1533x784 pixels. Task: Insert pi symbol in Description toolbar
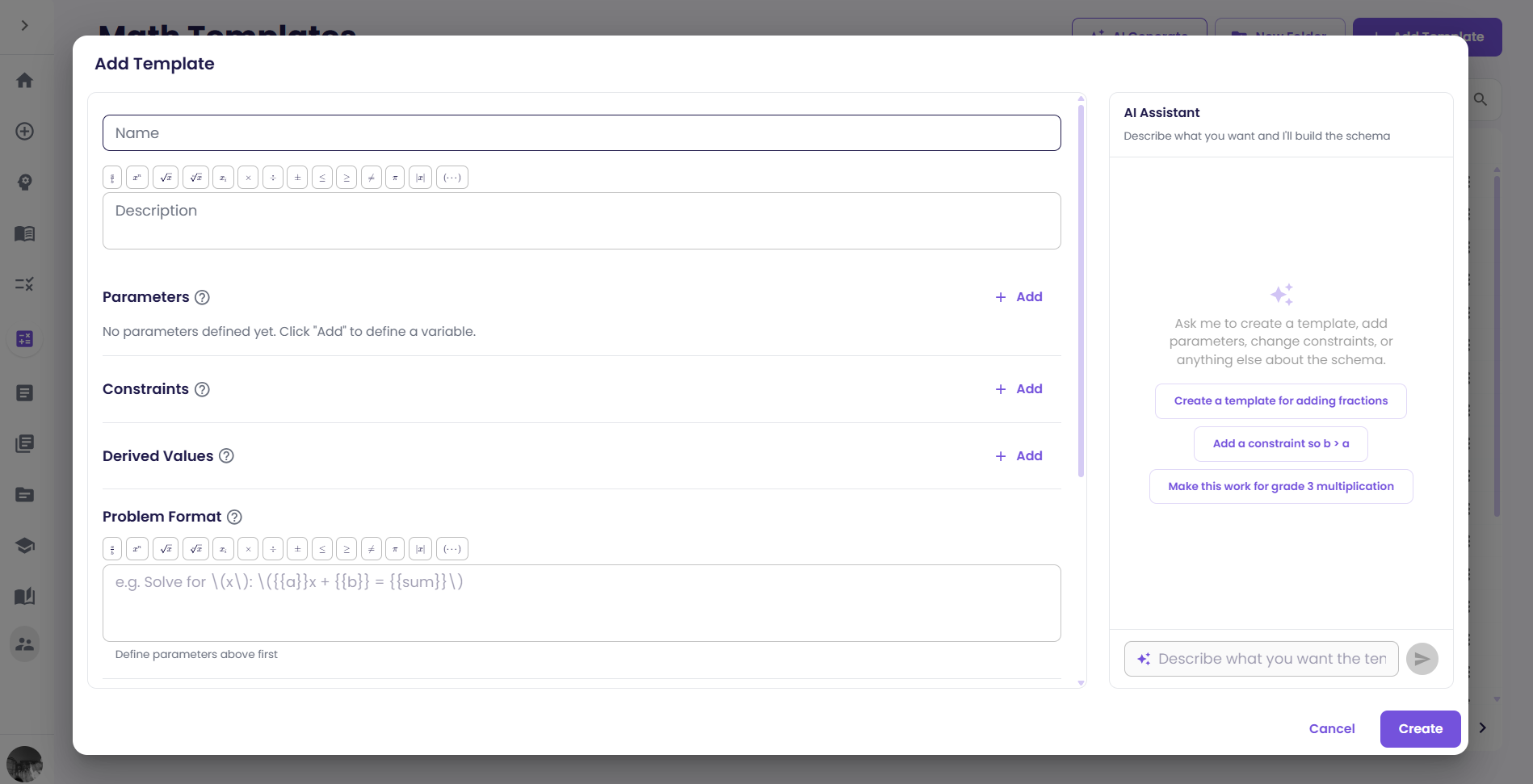tap(395, 178)
